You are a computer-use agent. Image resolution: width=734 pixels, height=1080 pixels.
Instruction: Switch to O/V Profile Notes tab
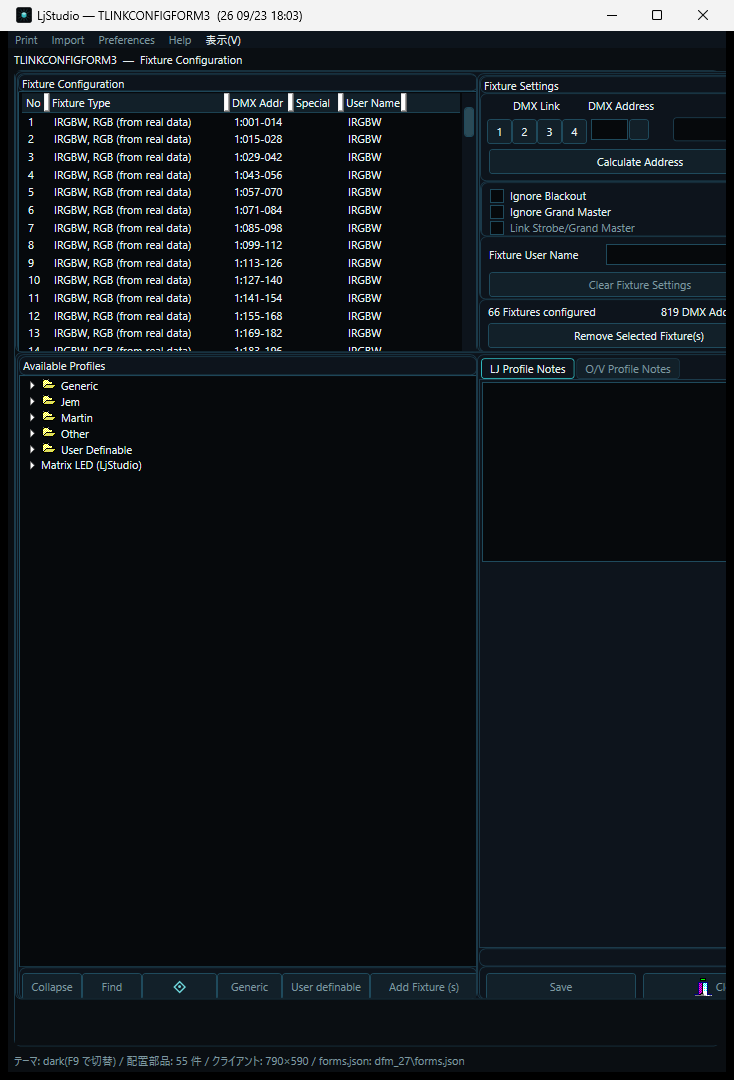click(x=627, y=369)
